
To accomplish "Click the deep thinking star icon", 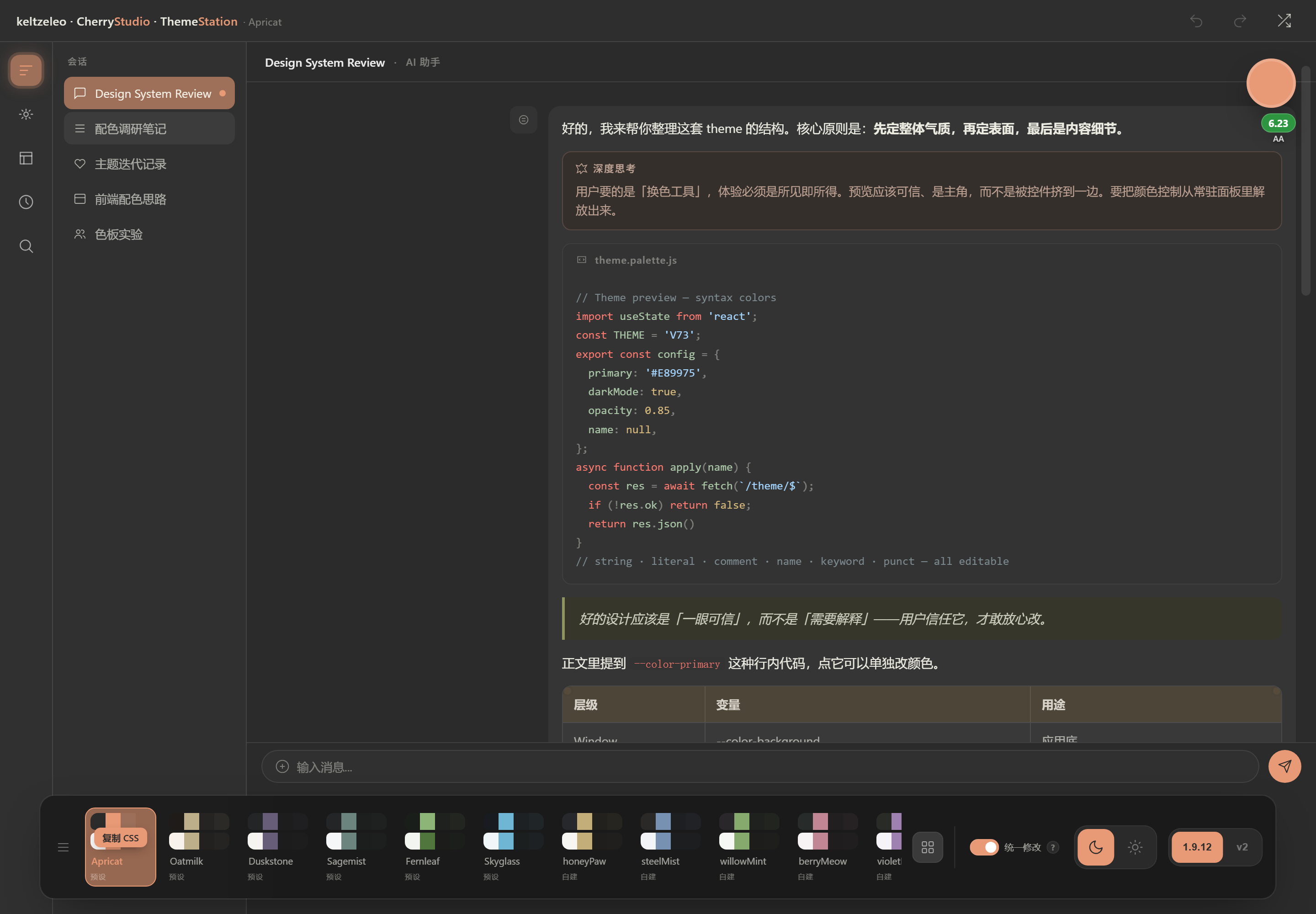I will click(582, 168).
